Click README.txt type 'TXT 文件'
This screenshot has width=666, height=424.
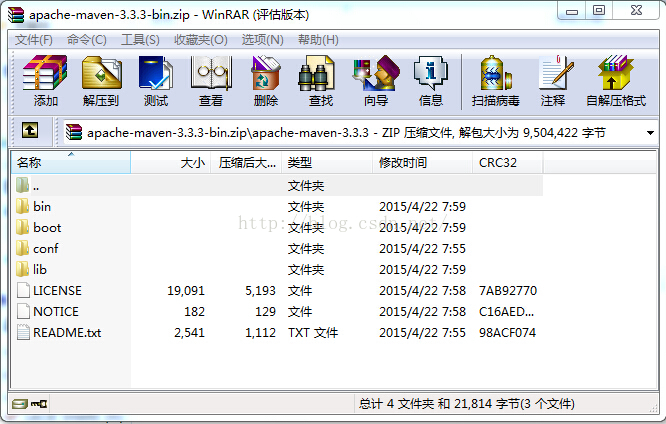pyautogui.click(x=313, y=333)
